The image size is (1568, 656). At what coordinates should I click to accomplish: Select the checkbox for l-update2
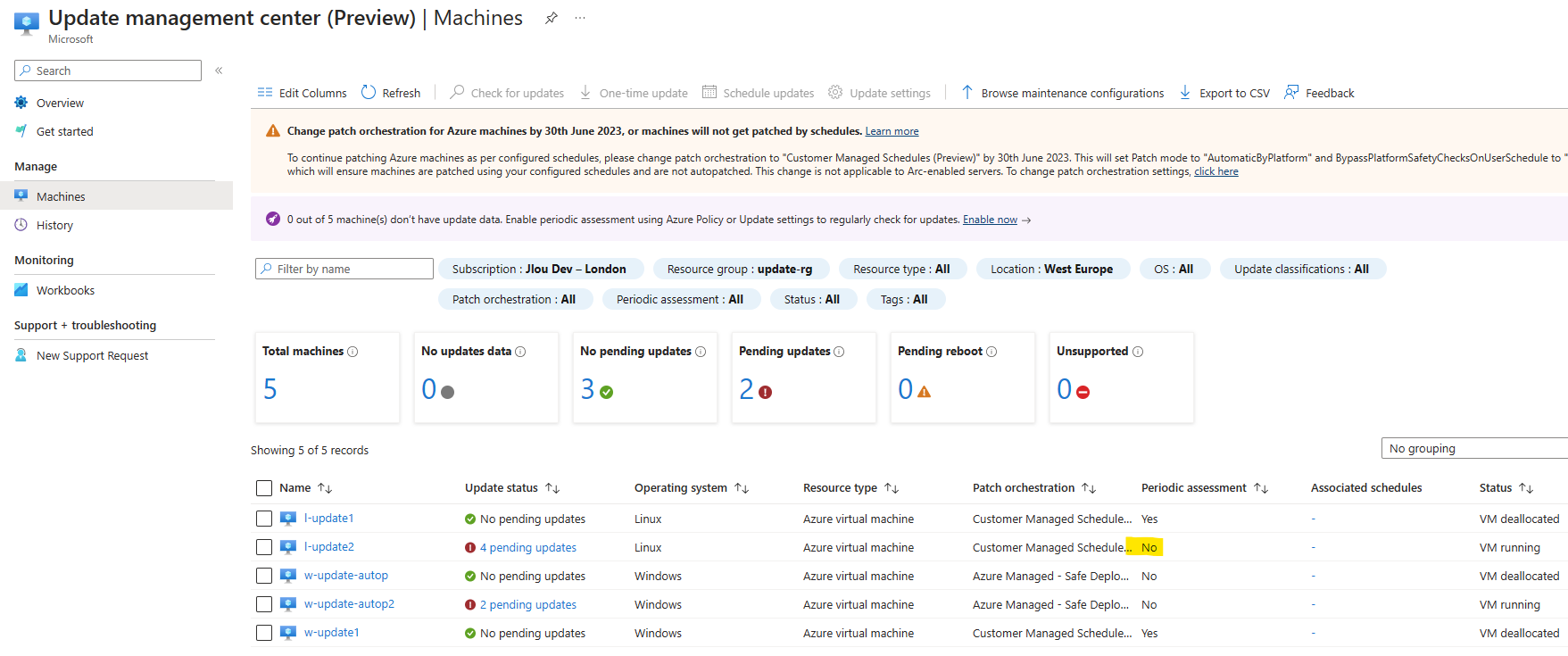(x=264, y=547)
